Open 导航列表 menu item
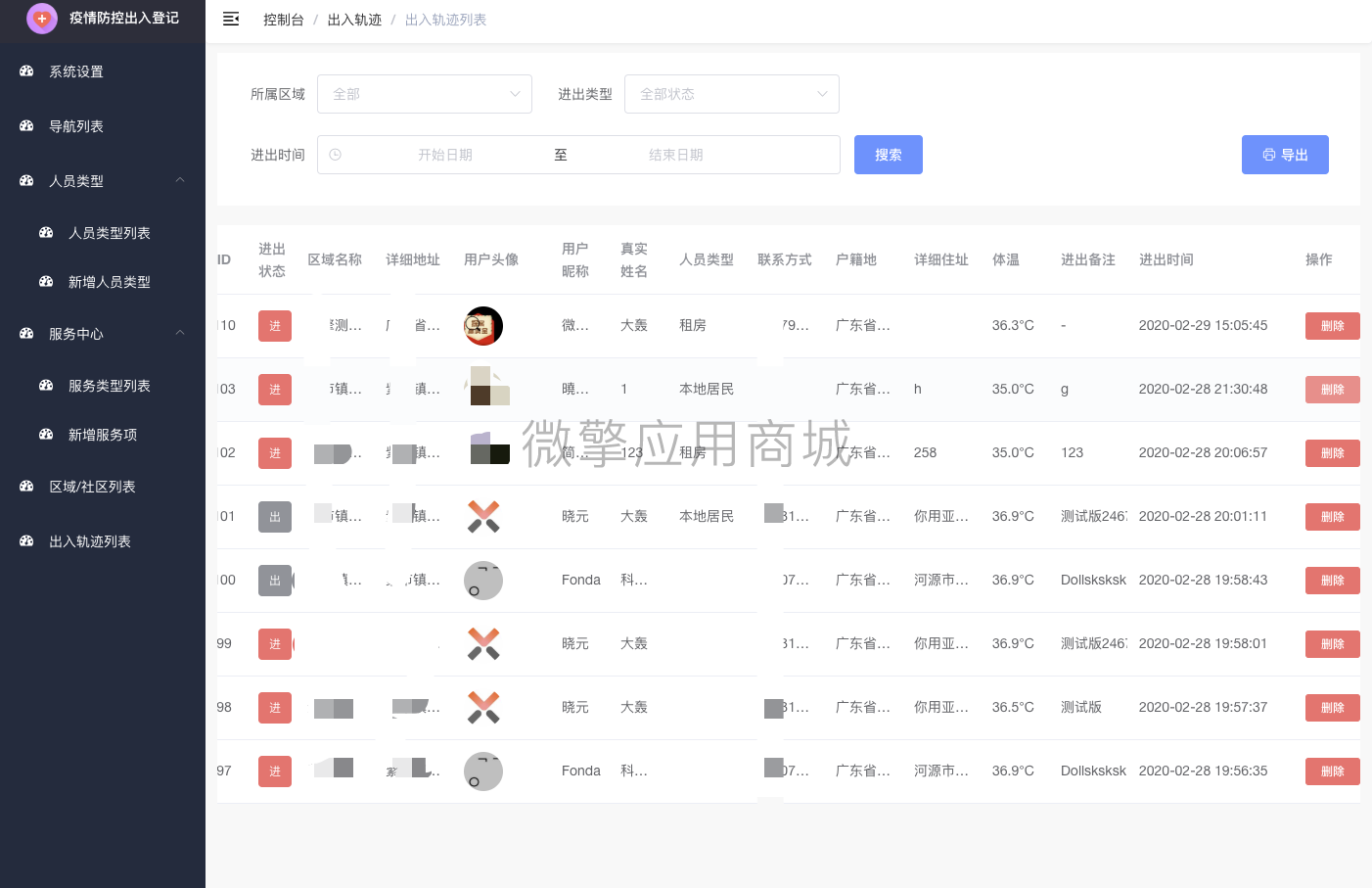The width and height of the screenshot is (1372, 888). pyautogui.click(x=103, y=126)
